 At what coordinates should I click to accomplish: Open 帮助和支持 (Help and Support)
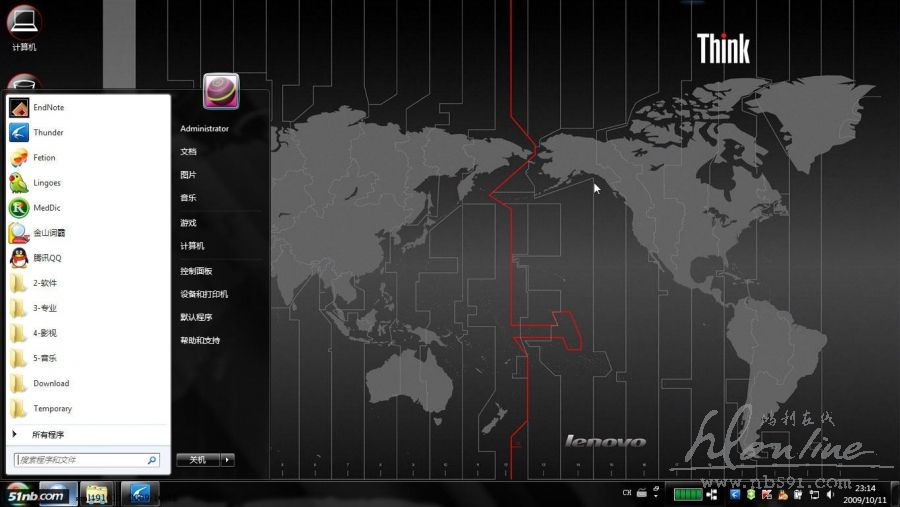click(x=200, y=340)
